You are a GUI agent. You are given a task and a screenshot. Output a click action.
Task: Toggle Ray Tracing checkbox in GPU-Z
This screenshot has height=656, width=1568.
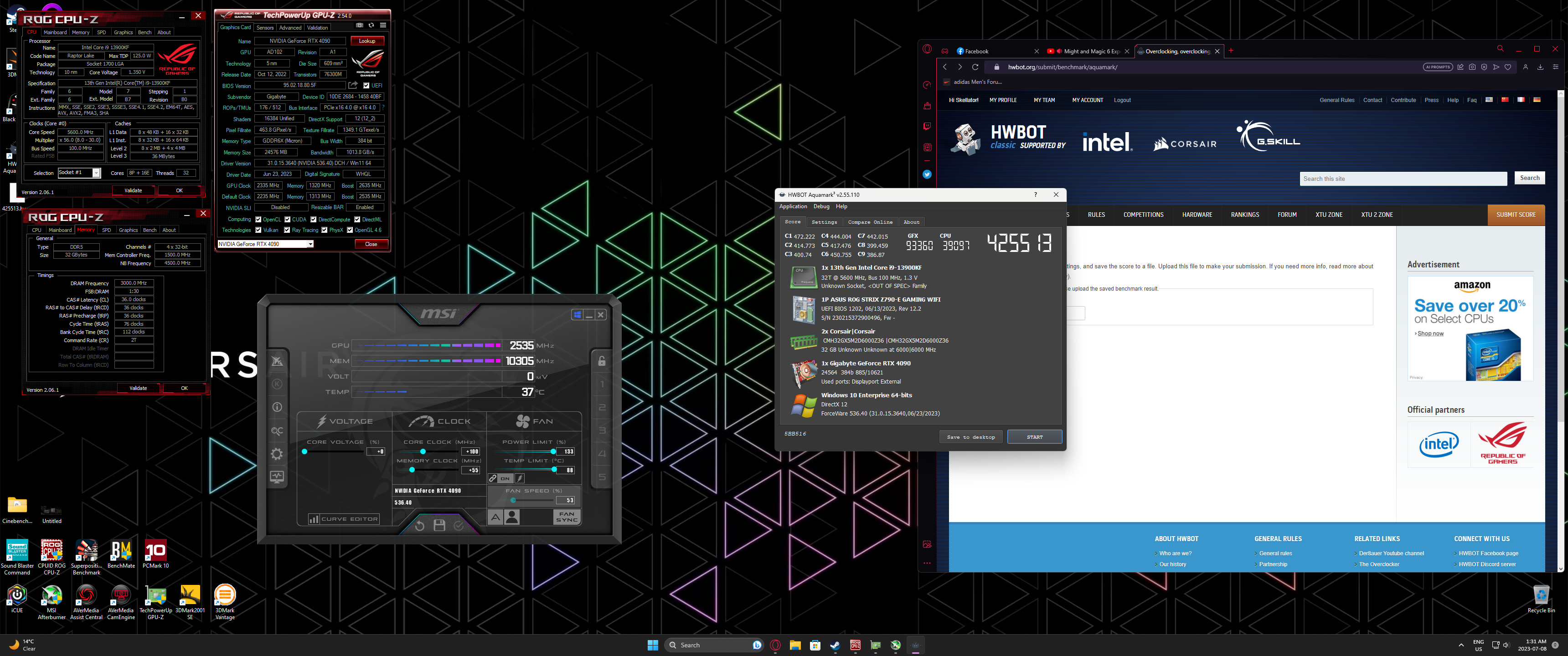(x=287, y=230)
